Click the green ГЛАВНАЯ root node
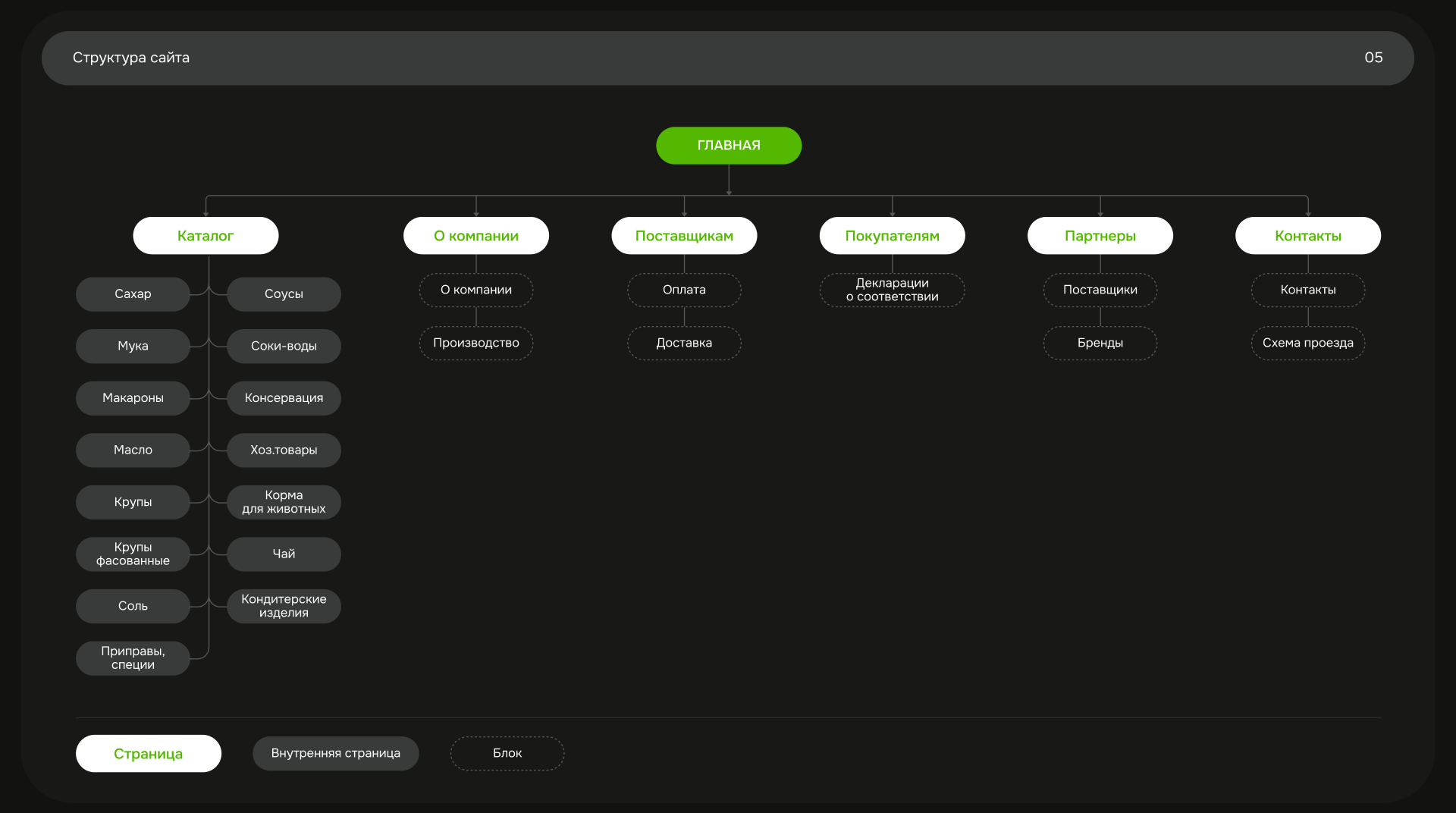 (728, 146)
